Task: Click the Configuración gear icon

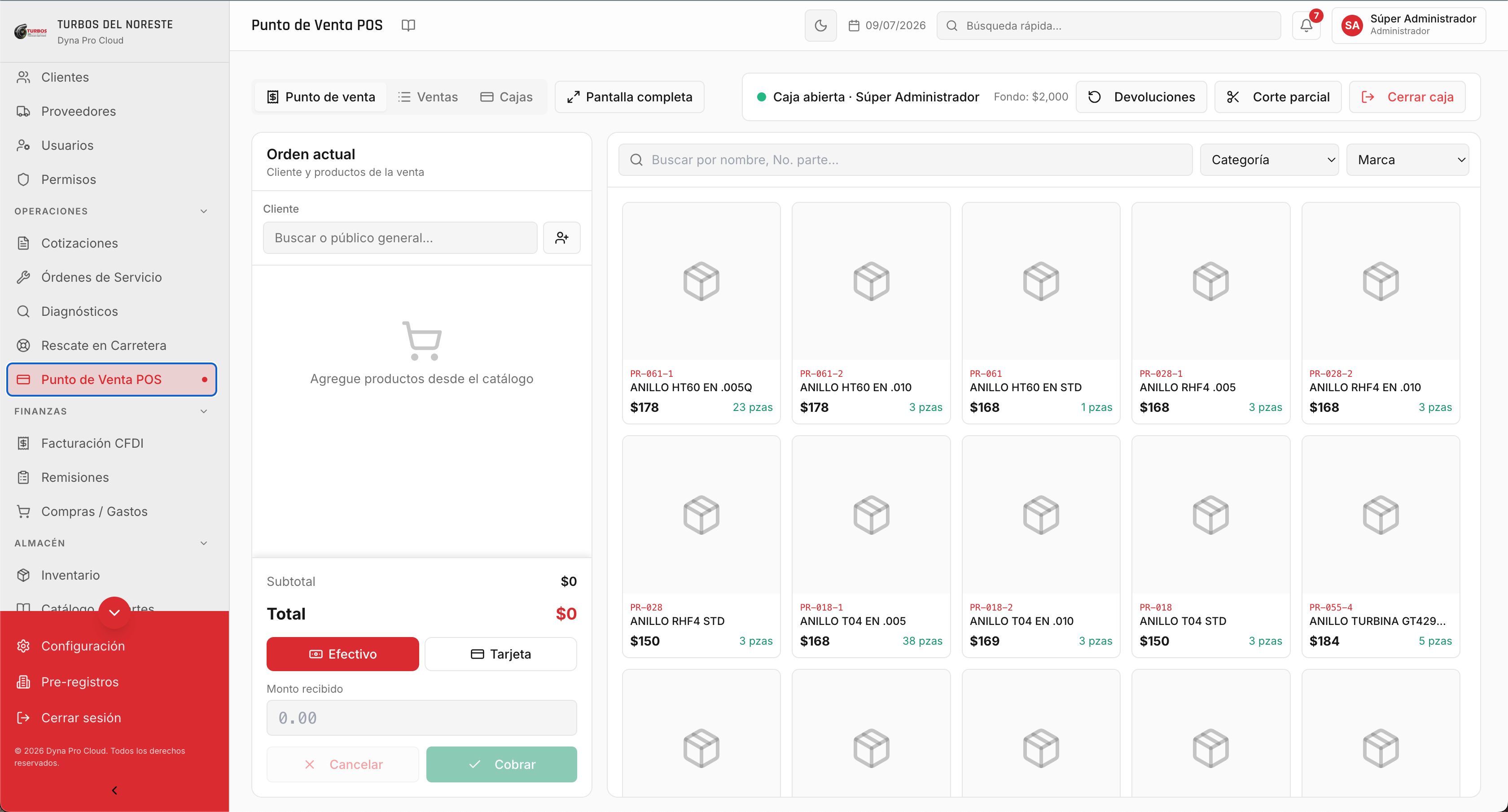Action: click(x=23, y=646)
